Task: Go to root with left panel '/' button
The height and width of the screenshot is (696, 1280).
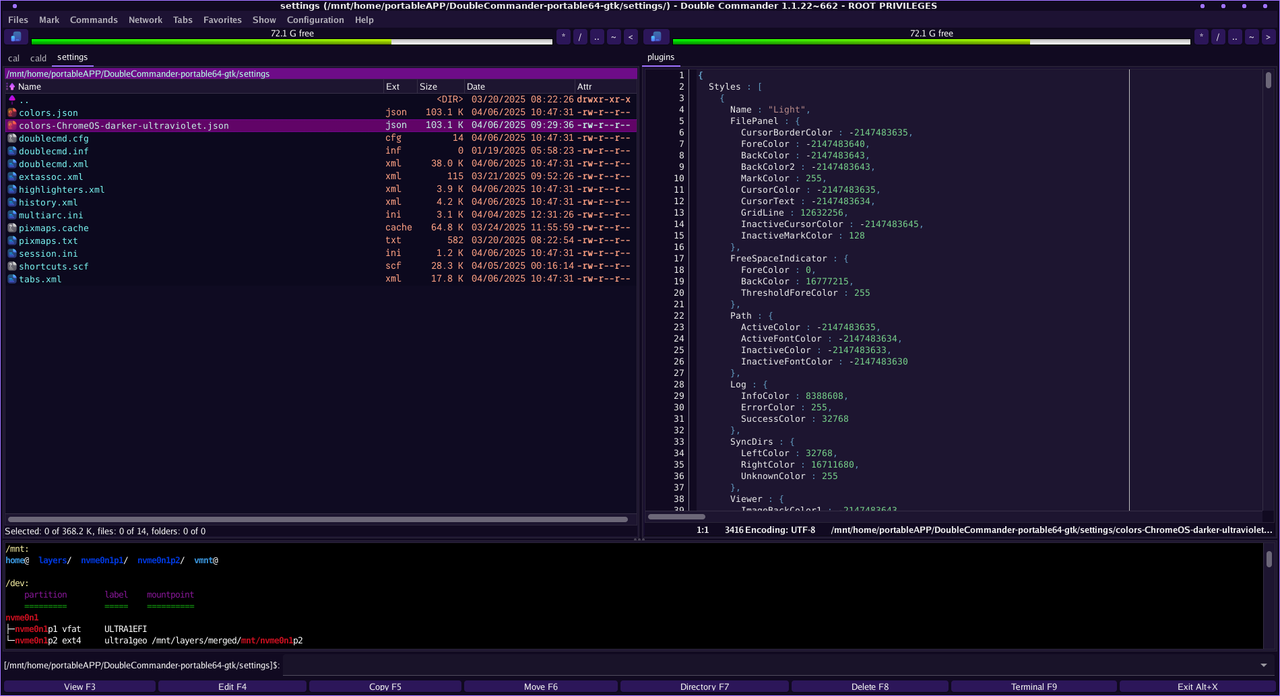Action: click(x=580, y=37)
